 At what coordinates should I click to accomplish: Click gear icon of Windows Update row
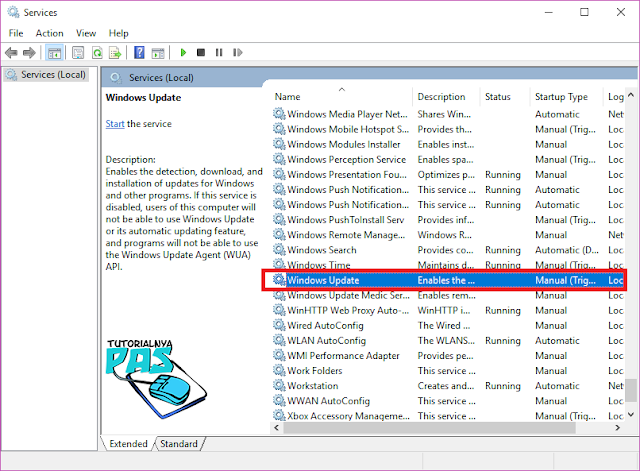[279, 280]
